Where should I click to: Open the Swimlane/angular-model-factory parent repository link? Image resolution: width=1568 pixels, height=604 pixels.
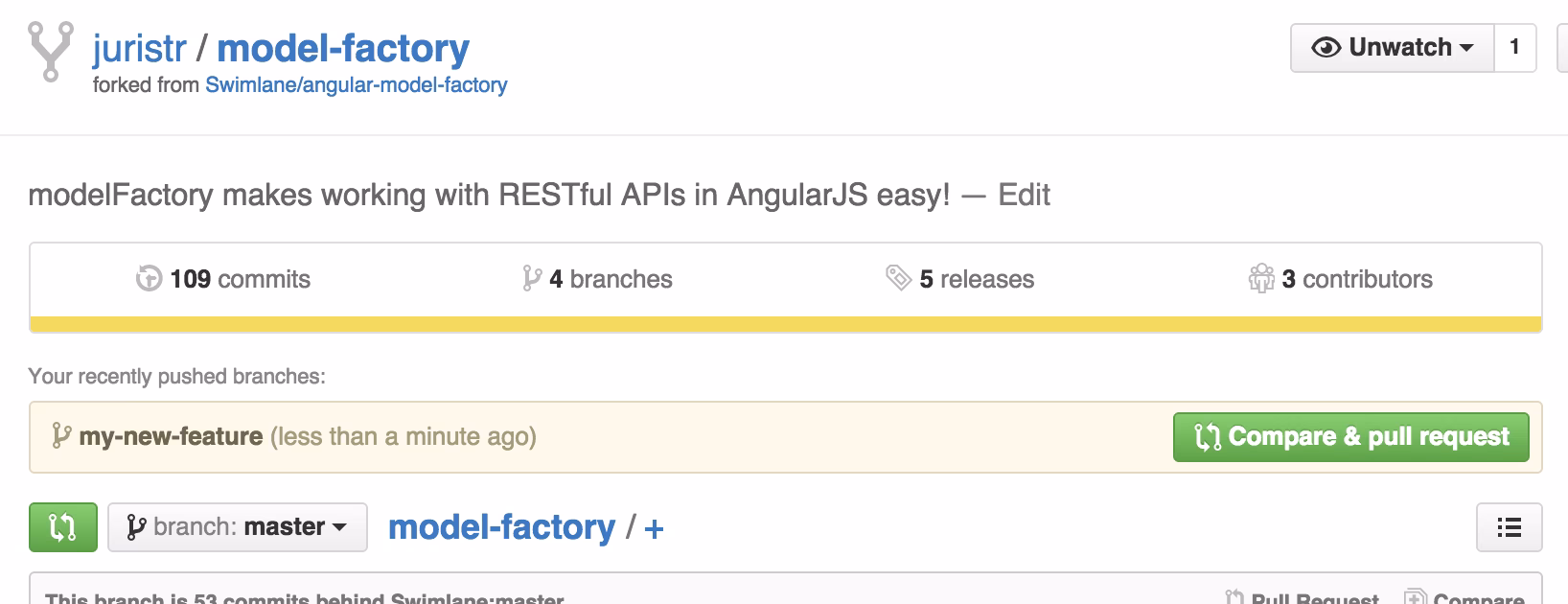click(x=356, y=85)
